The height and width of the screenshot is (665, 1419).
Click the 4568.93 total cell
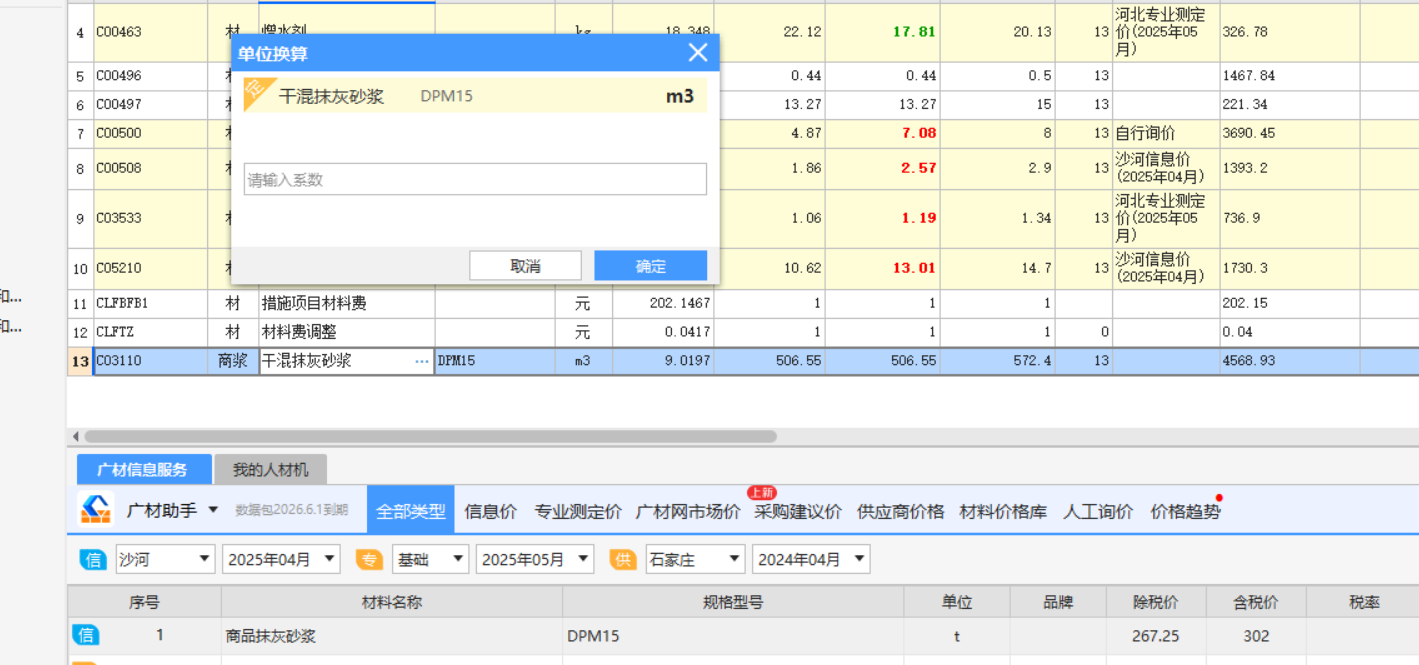(1289, 361)
